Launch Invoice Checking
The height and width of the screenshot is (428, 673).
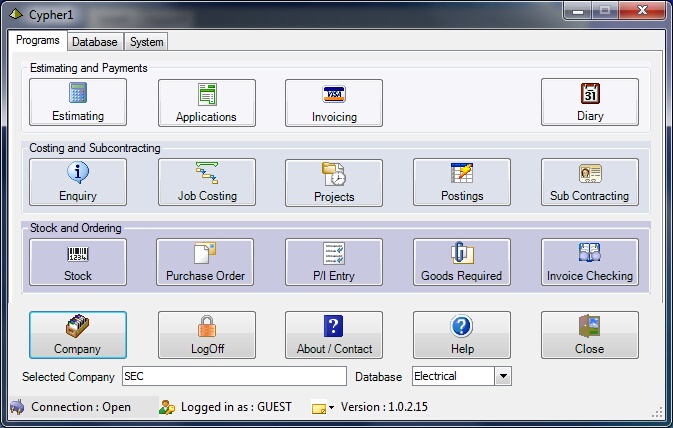(x=590, y=262)
